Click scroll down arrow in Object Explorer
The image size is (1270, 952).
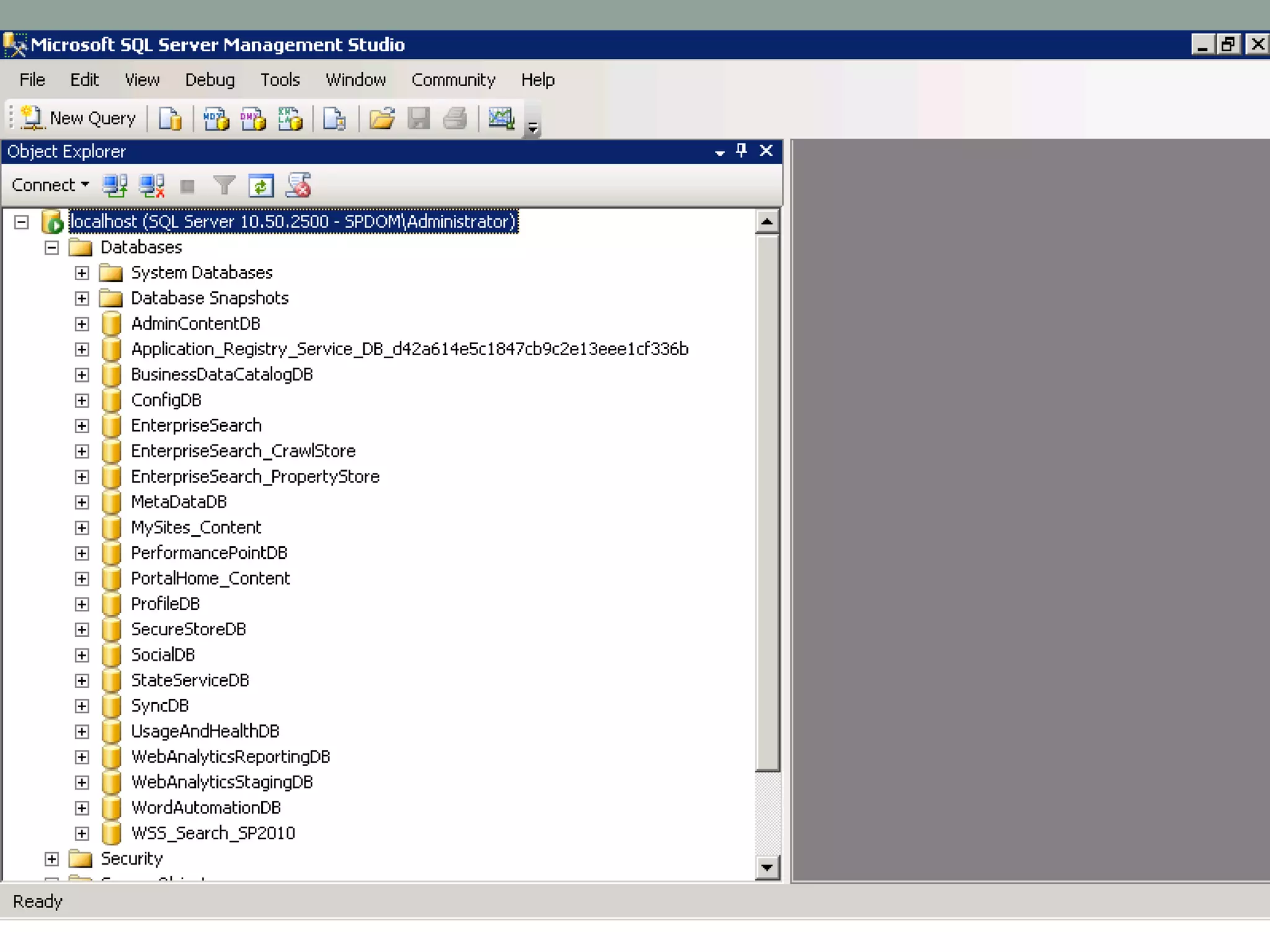[767, 867]
